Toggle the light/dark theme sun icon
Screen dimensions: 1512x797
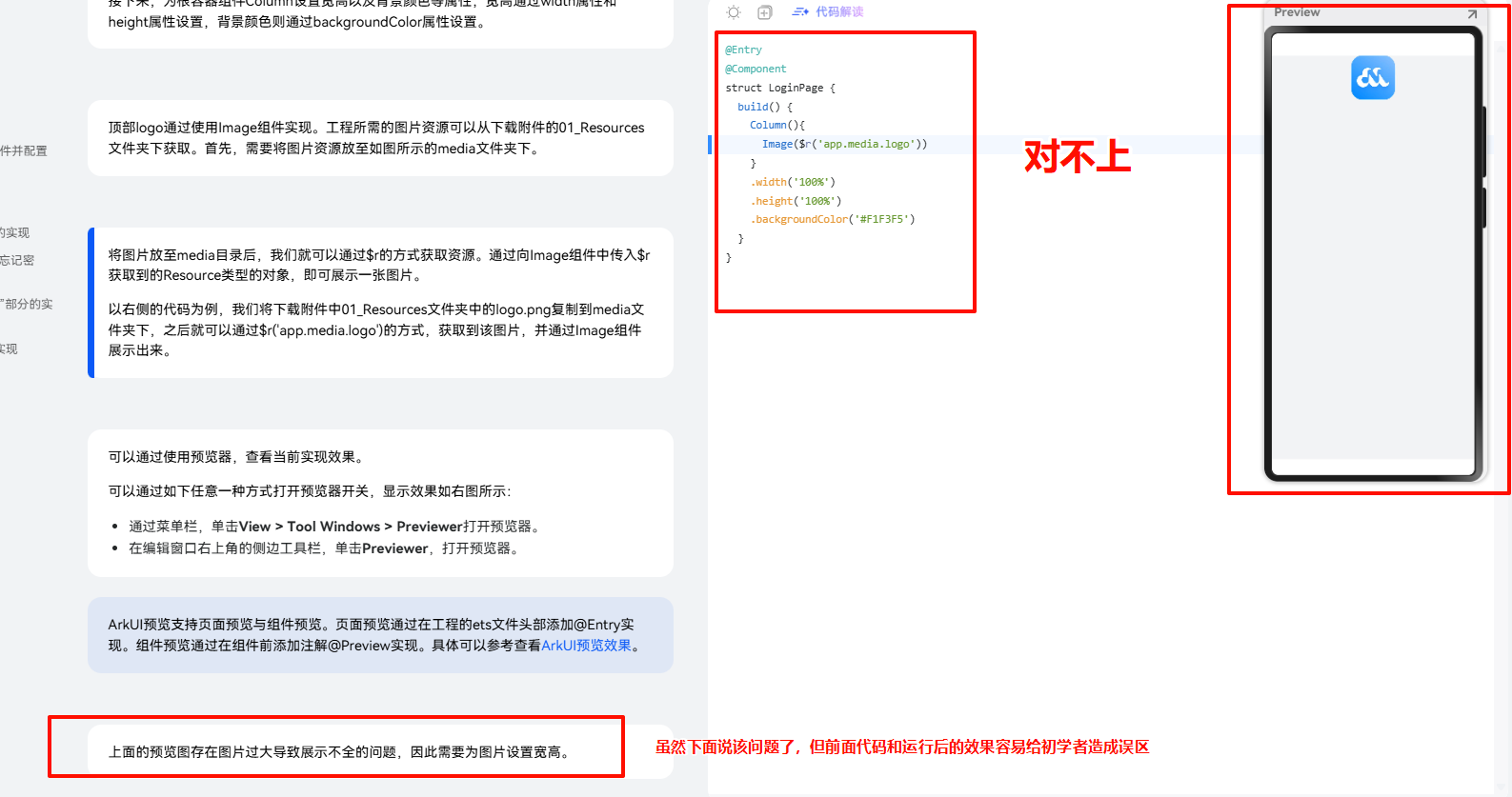click(x=733, y=12)
